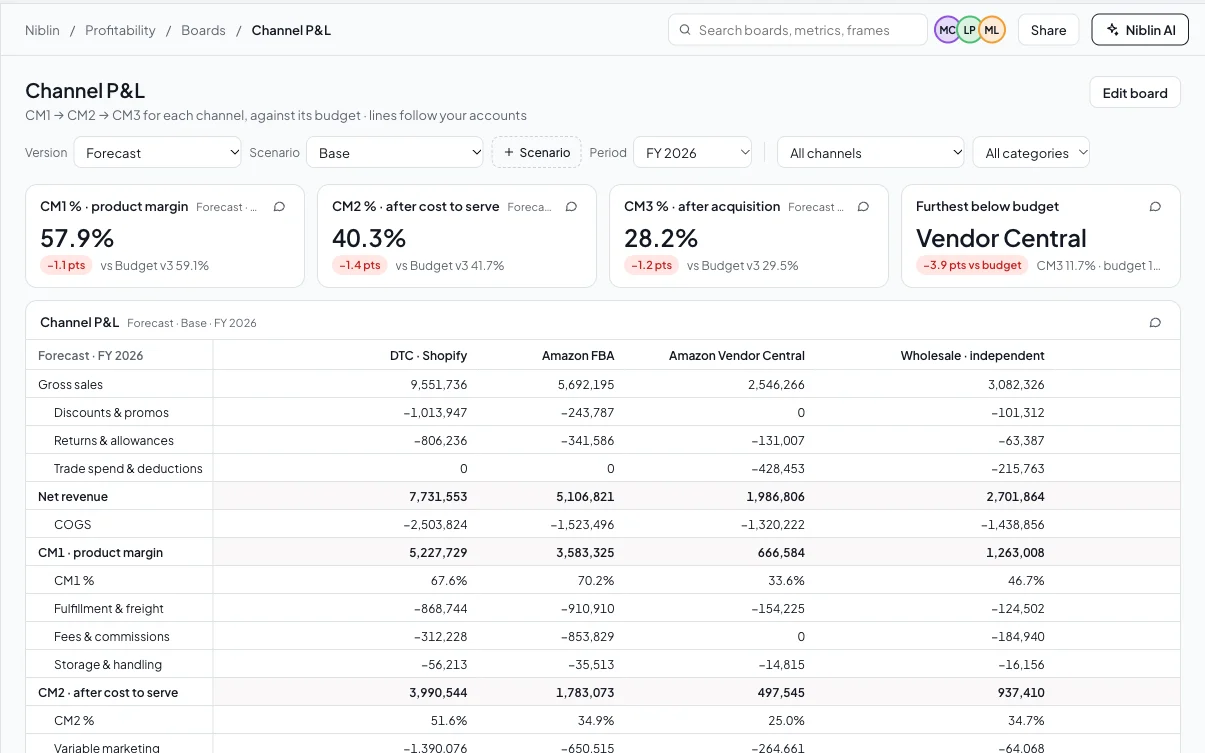This screenshot has height=753, width=1205.
Task: Open comments on CM3 % after acquisition card
Action: pyautogui.click(x=863, y=207)
